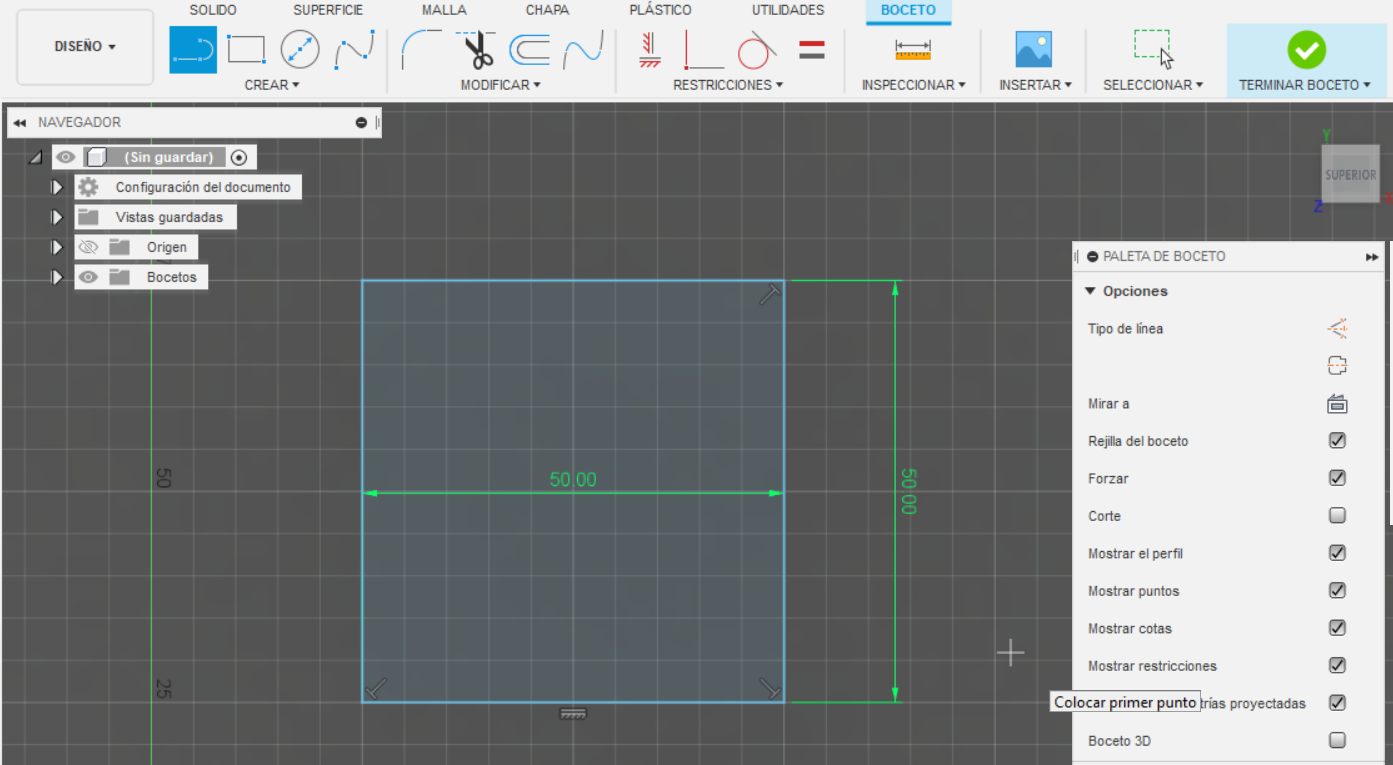Viewport: 1393px width, 765px height.
Task: Open the CREAR dropdown menu
Action: click(x=272, y=85)
